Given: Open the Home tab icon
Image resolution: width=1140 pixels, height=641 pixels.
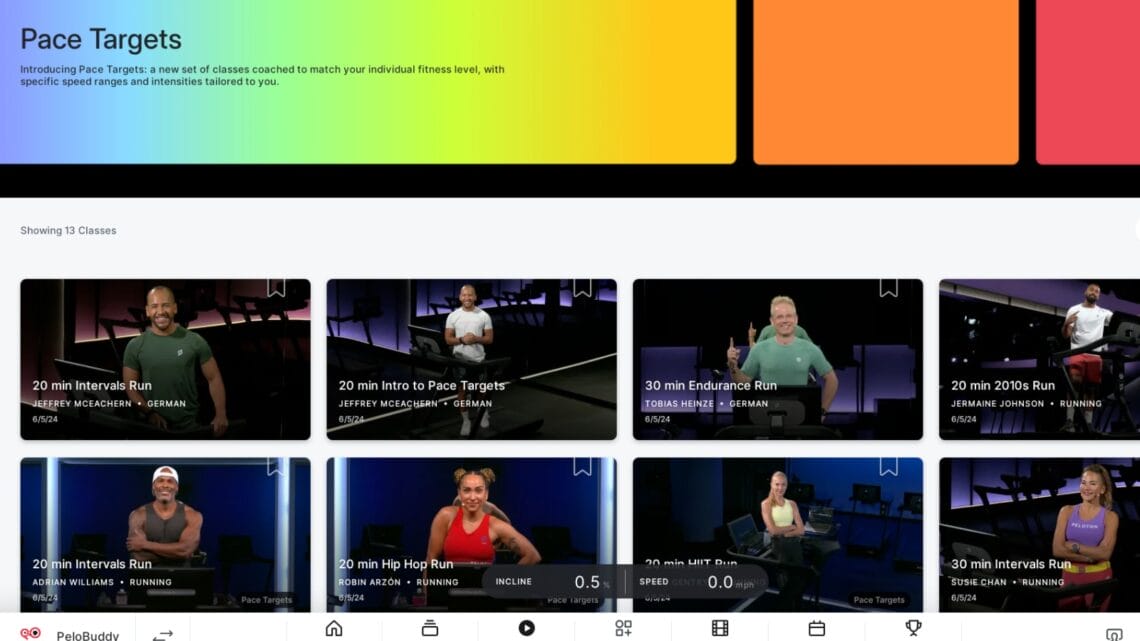Looking at the screenshot, I should [334, 628].
